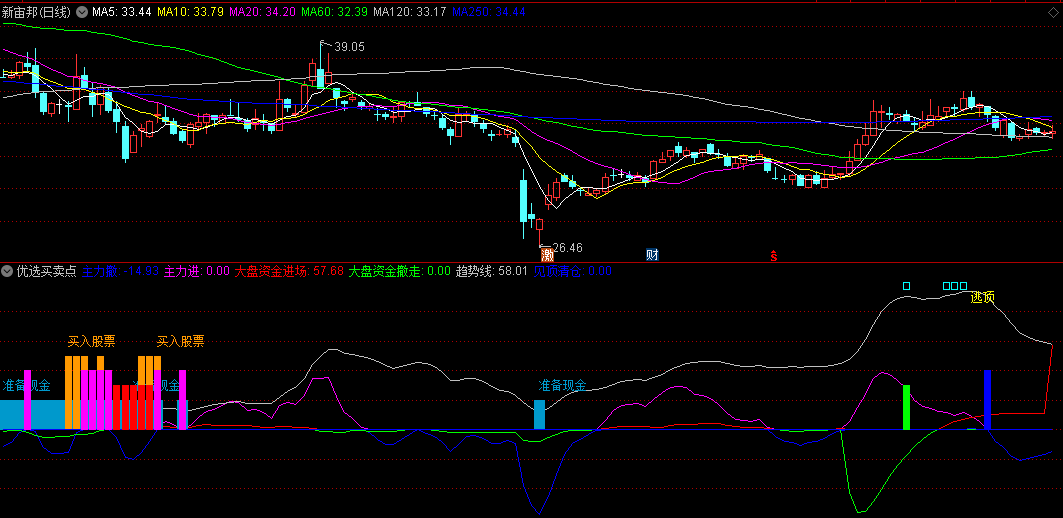Select the 趋势线: 58.01 value
This screenshot has width=1063, height=518.
tap(492, 271)
